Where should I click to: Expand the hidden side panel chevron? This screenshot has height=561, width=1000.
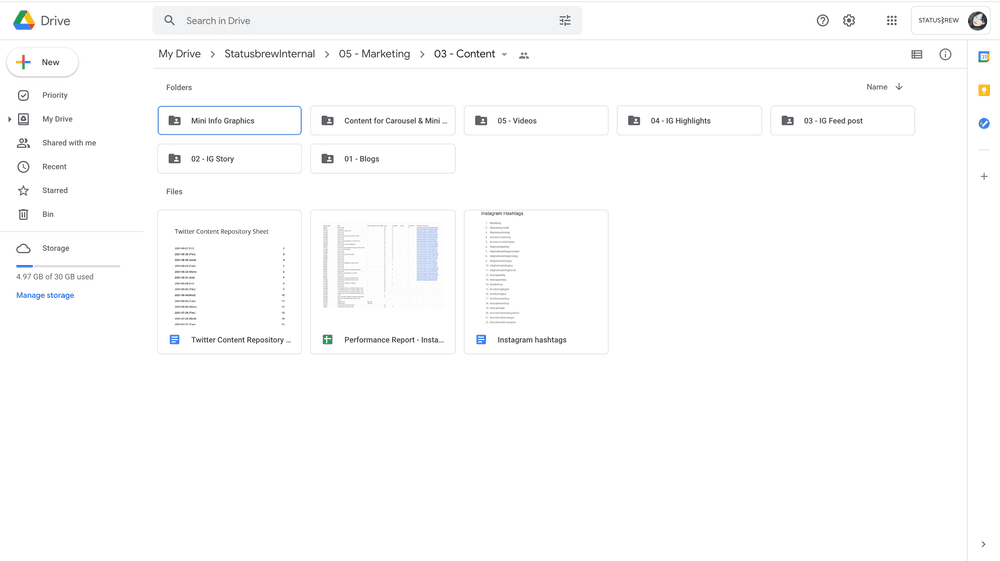click(983, 544)
